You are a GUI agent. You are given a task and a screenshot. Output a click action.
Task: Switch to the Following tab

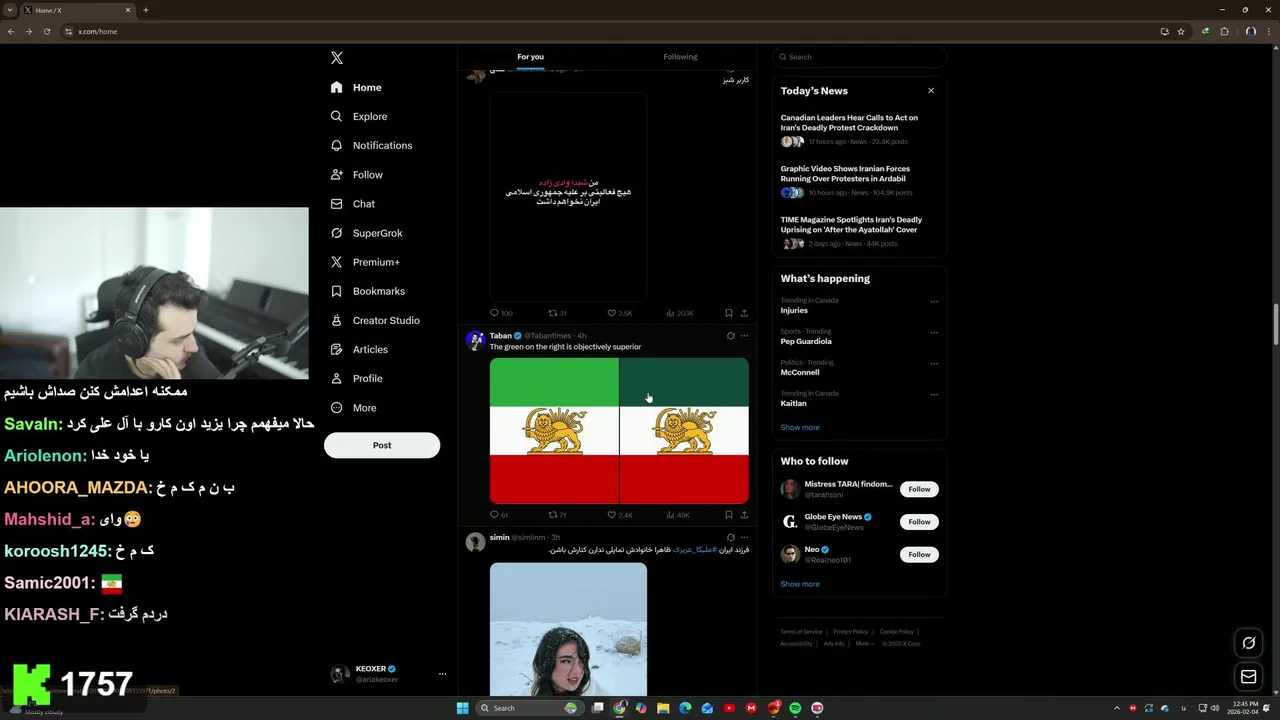click(680, 57)
